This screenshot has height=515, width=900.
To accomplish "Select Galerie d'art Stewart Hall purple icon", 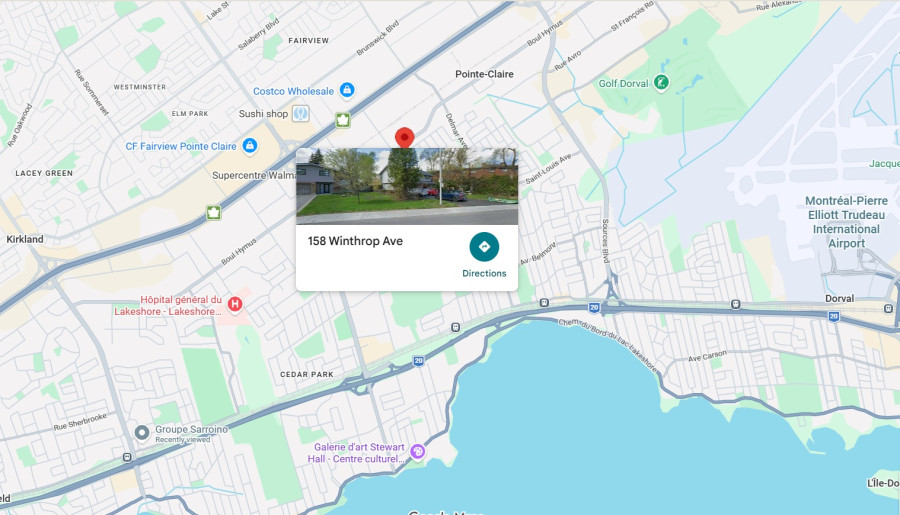I will 418,452.
